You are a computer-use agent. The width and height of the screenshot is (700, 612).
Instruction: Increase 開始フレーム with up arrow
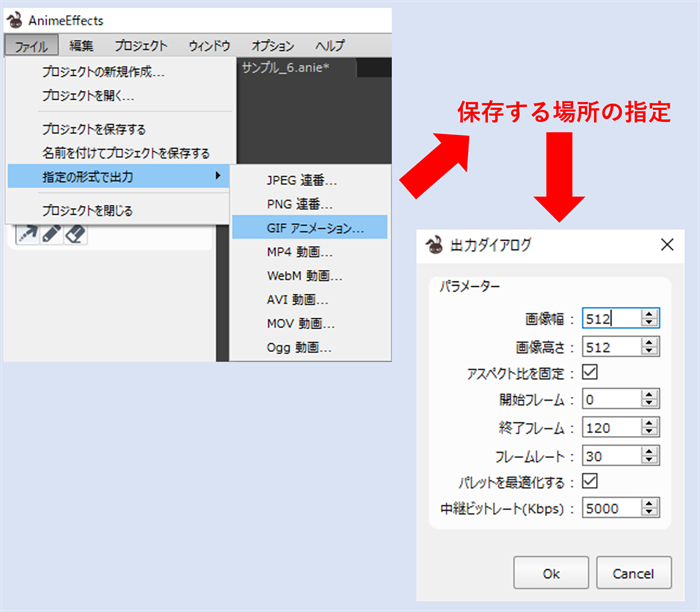click(x=650, y=395)
